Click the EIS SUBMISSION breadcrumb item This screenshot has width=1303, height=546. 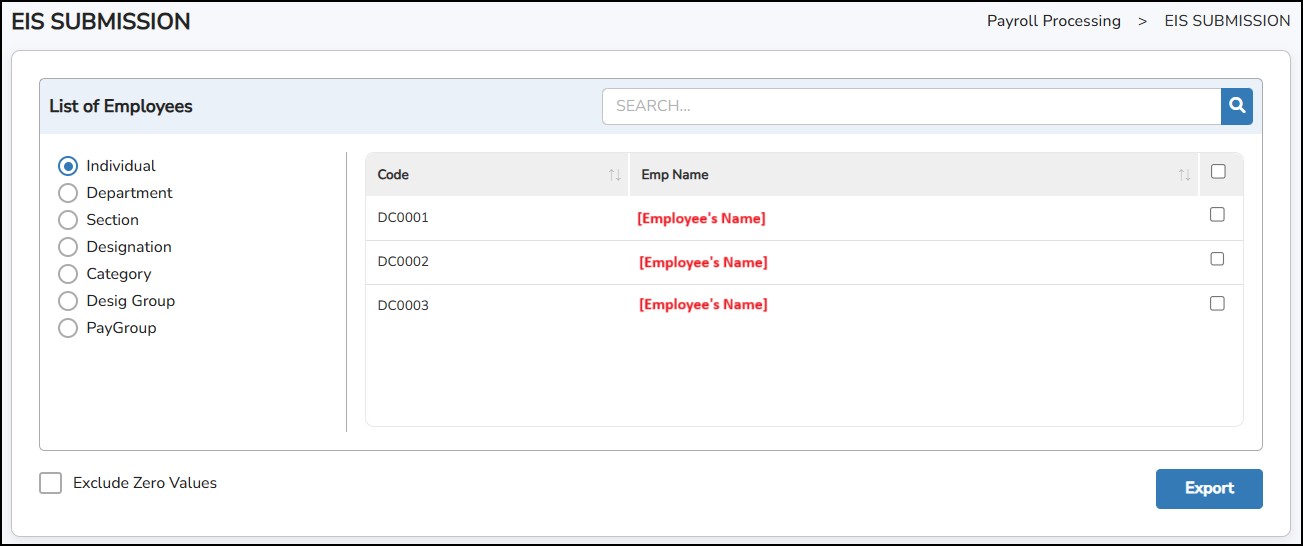coord(1227,21)
